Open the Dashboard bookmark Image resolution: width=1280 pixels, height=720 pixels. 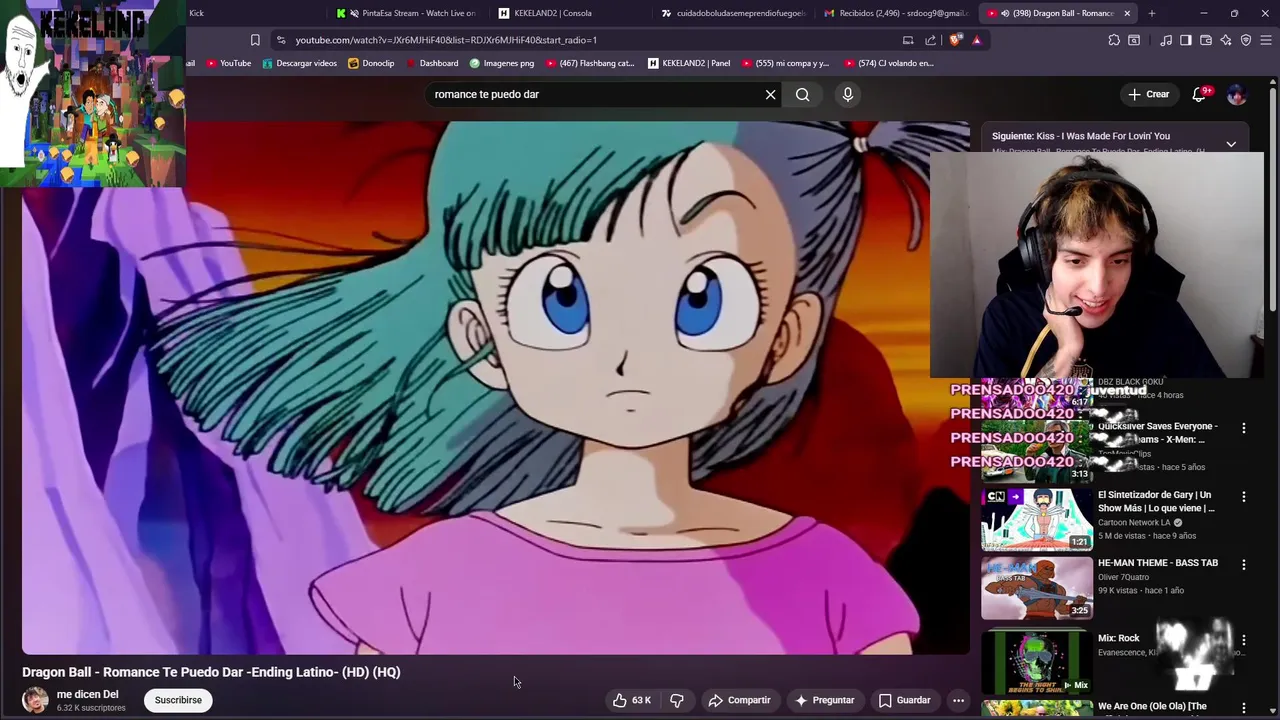click(431, 63)
